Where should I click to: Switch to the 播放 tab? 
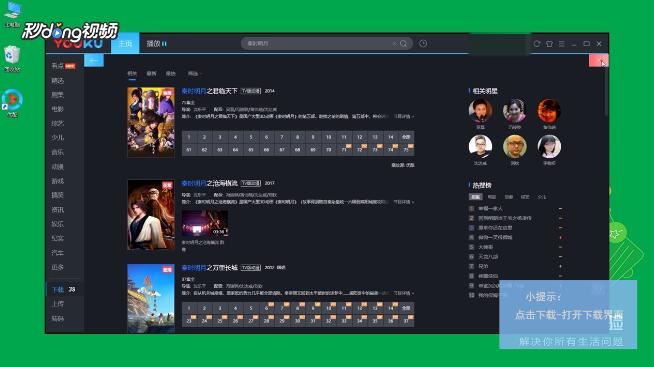pyautogui.click(x=156, y=43)
